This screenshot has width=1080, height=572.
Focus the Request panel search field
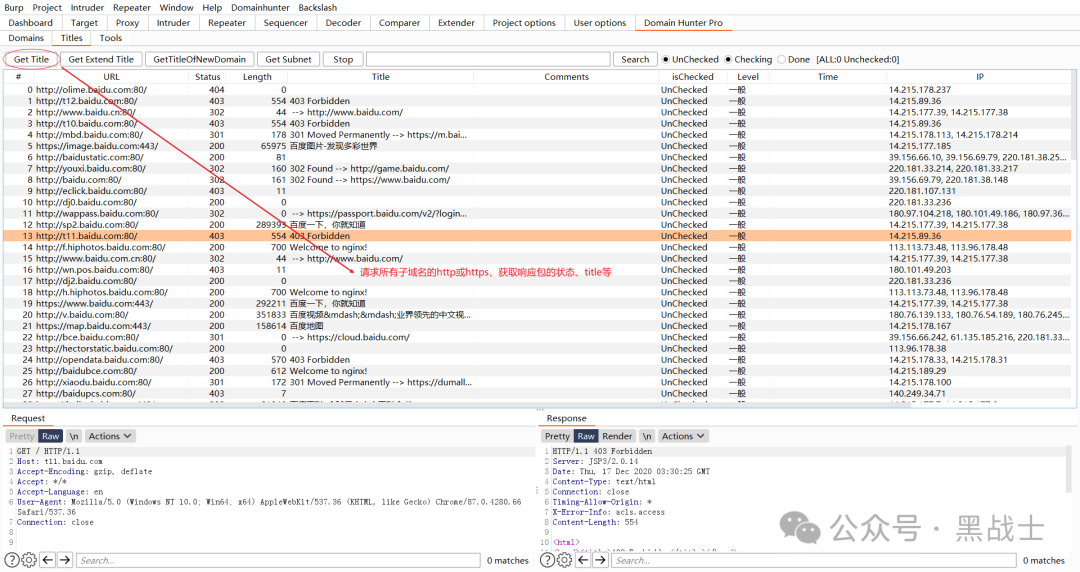(278, 560)
